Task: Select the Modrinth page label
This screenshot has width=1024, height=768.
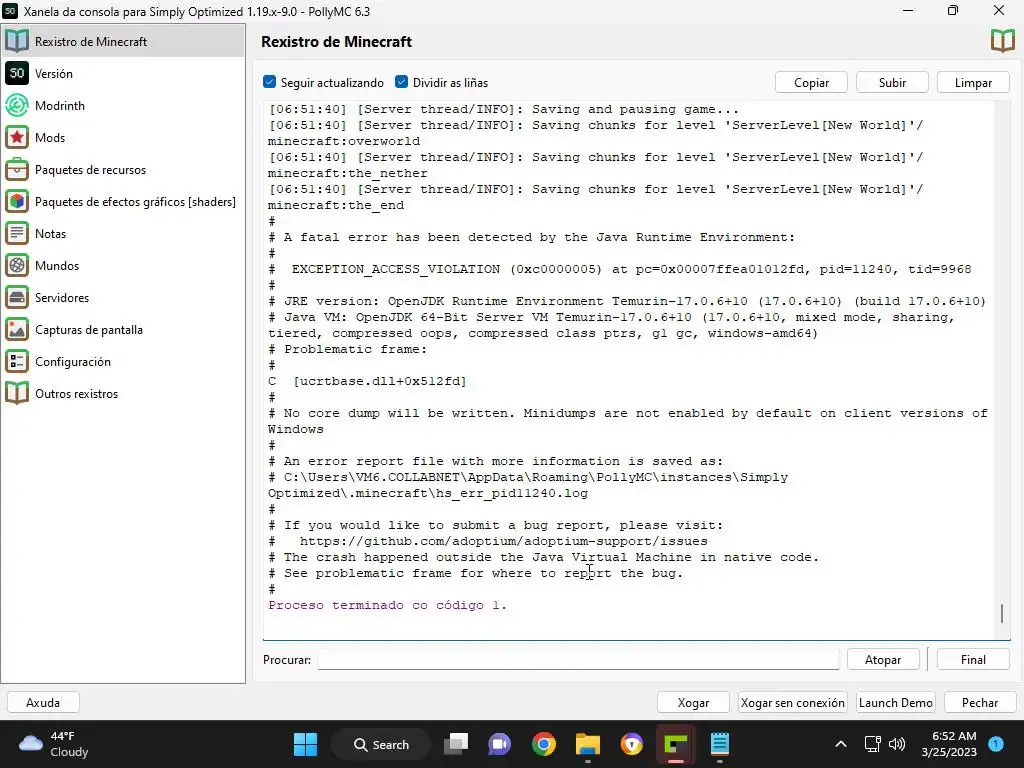Action: pyautogui.click(x=59, y=106)
